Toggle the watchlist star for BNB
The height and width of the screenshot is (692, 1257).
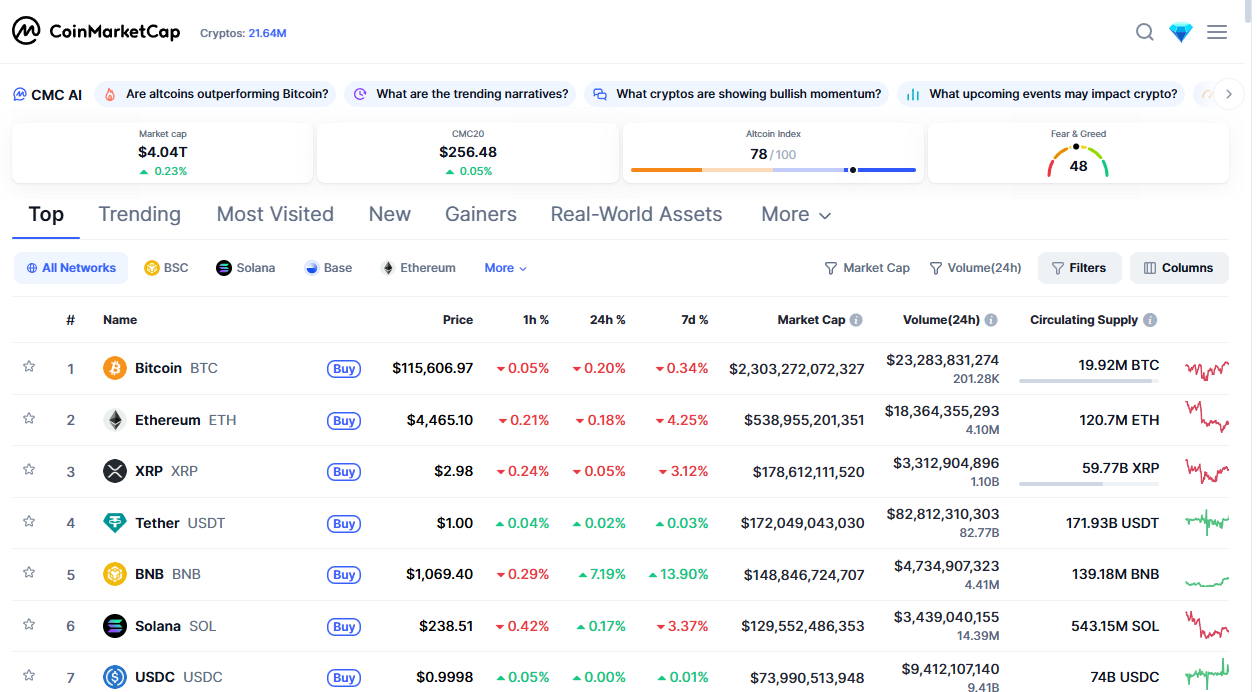pos(29,573)
